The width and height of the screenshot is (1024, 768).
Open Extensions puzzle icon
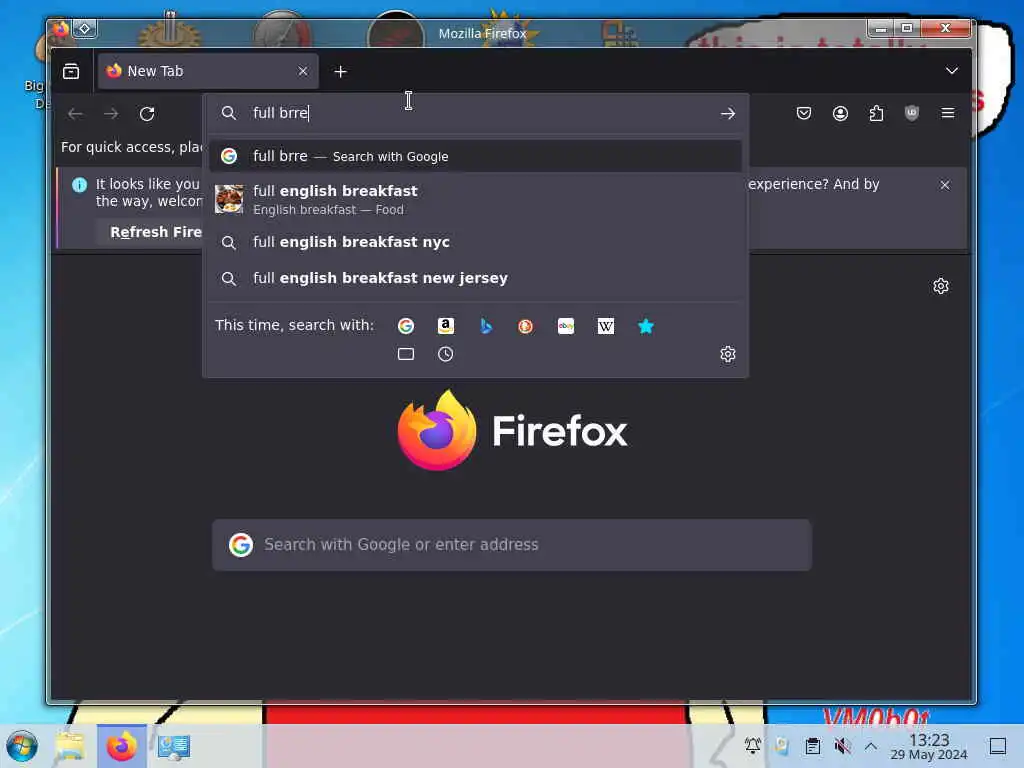click(876, 114)
